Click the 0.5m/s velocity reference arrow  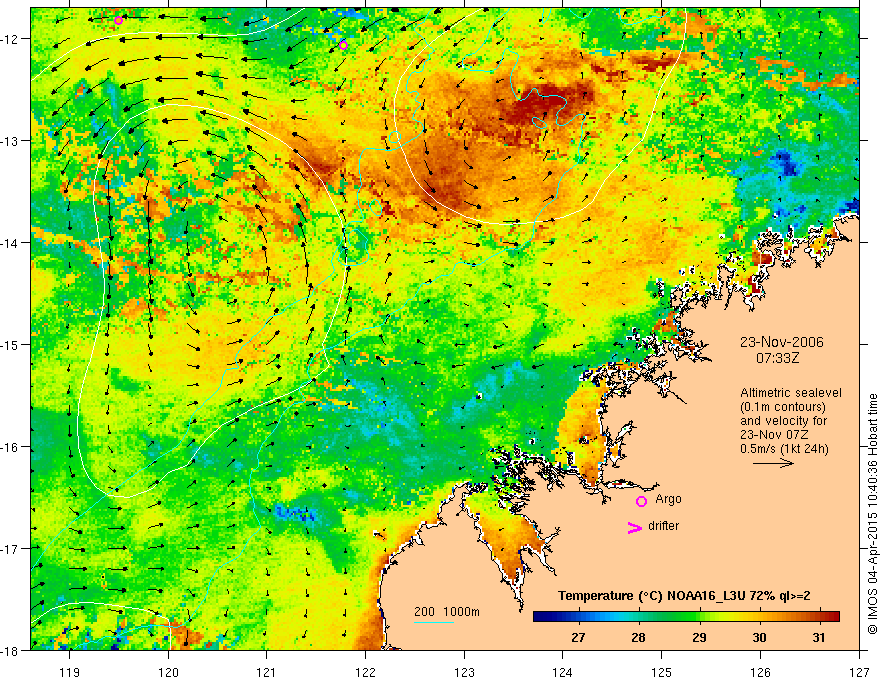pyautogui.click(x=773, y=463)
